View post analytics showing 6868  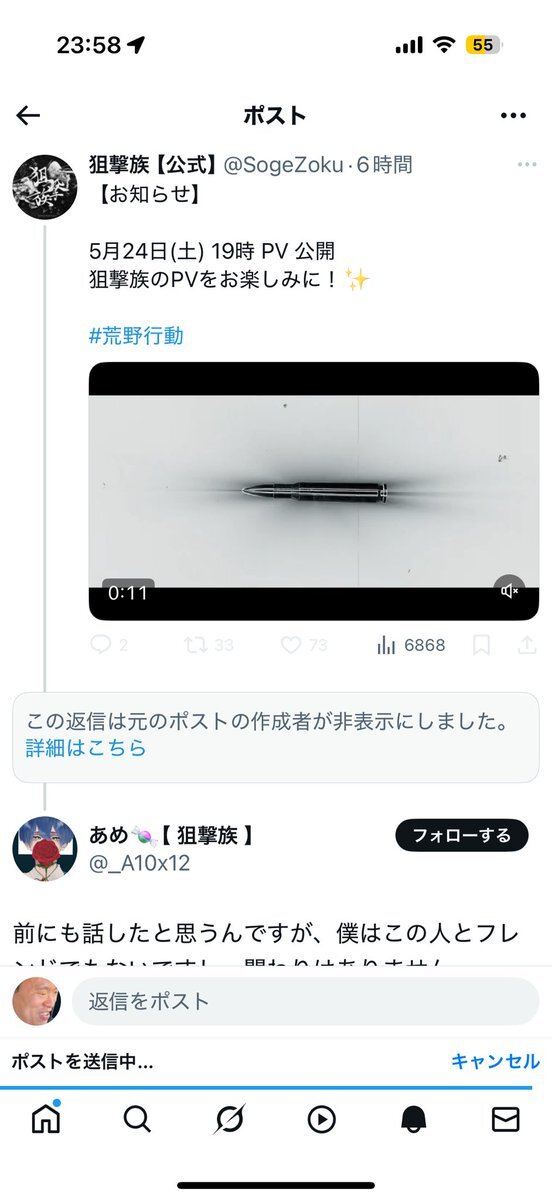[410, 645]
